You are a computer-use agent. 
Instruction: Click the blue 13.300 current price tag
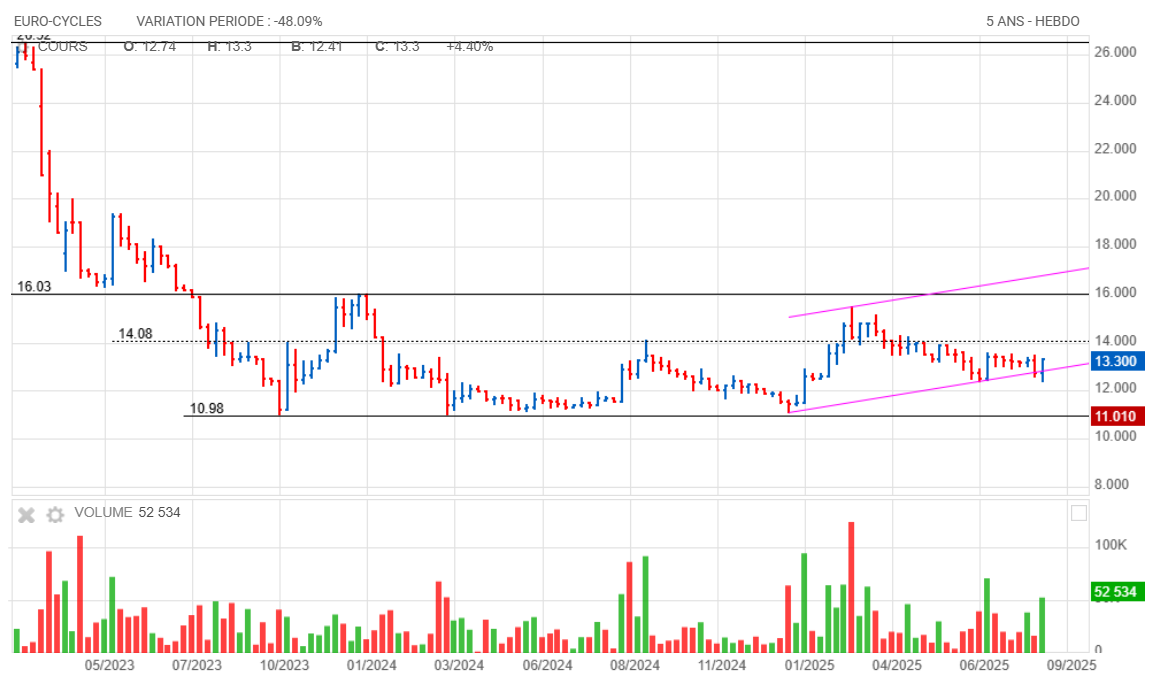click(x=1115, y=362)
